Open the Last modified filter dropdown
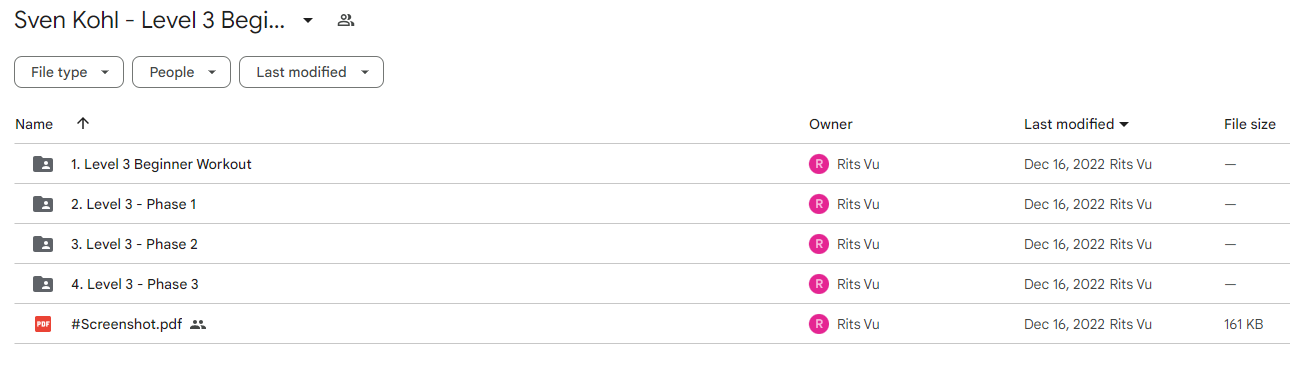 click(311, 72)
